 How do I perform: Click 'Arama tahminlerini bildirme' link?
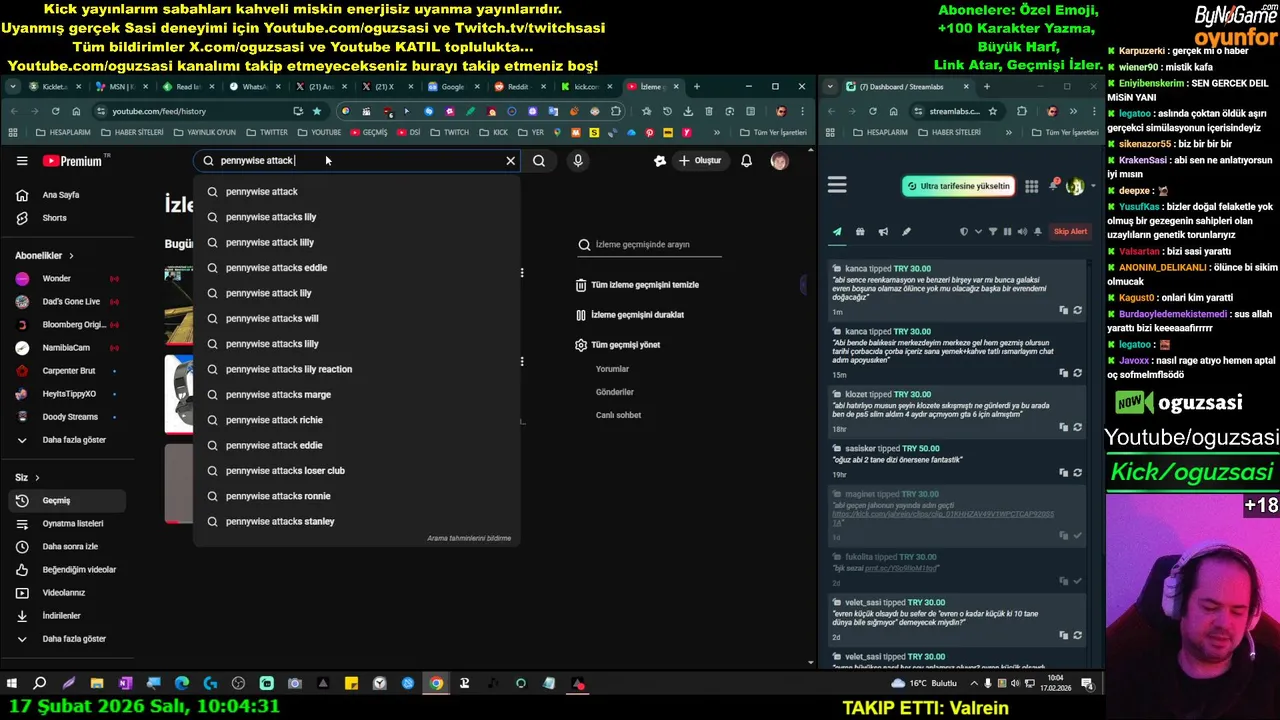click(469, 538)
